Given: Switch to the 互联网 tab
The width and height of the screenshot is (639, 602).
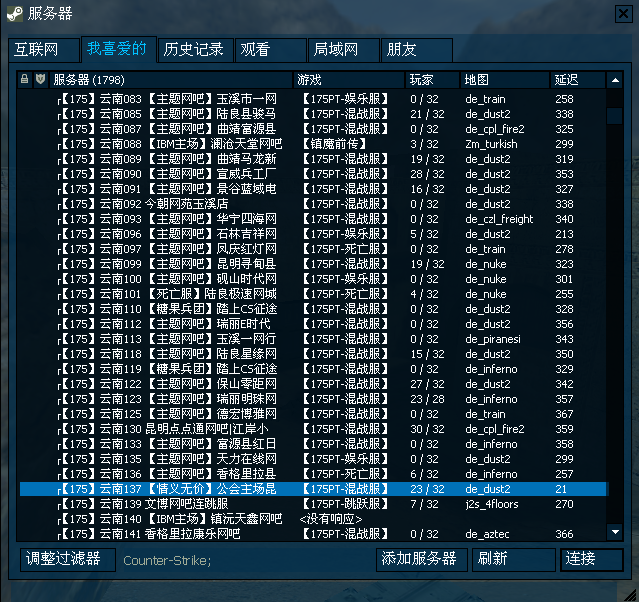Looking at the screenshot, I should [44, 50].
